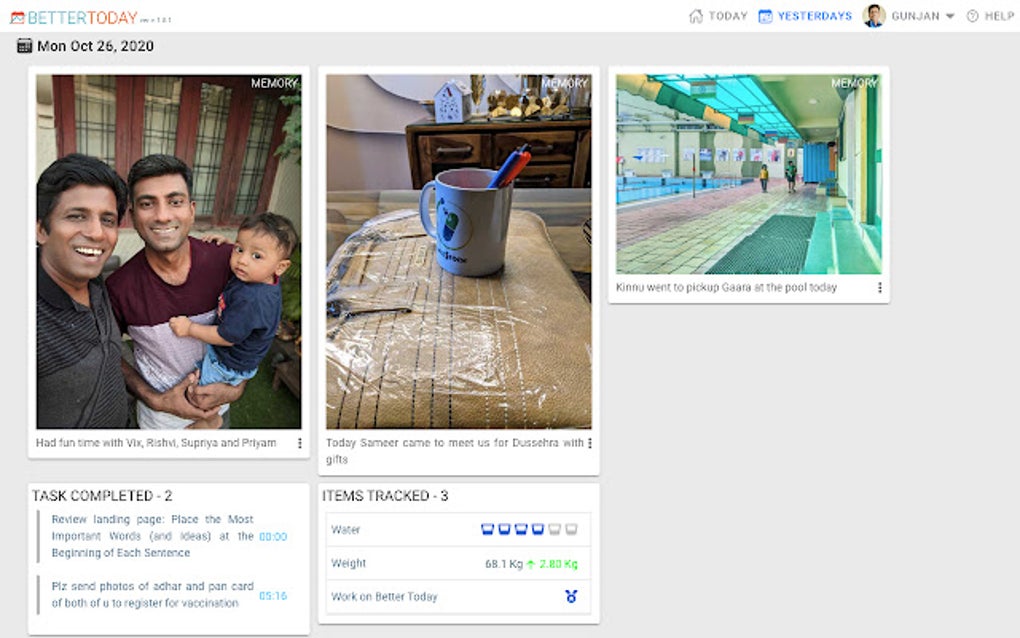
Task: Click the green weight increase arrow
Action: click(x=531, y=564)
